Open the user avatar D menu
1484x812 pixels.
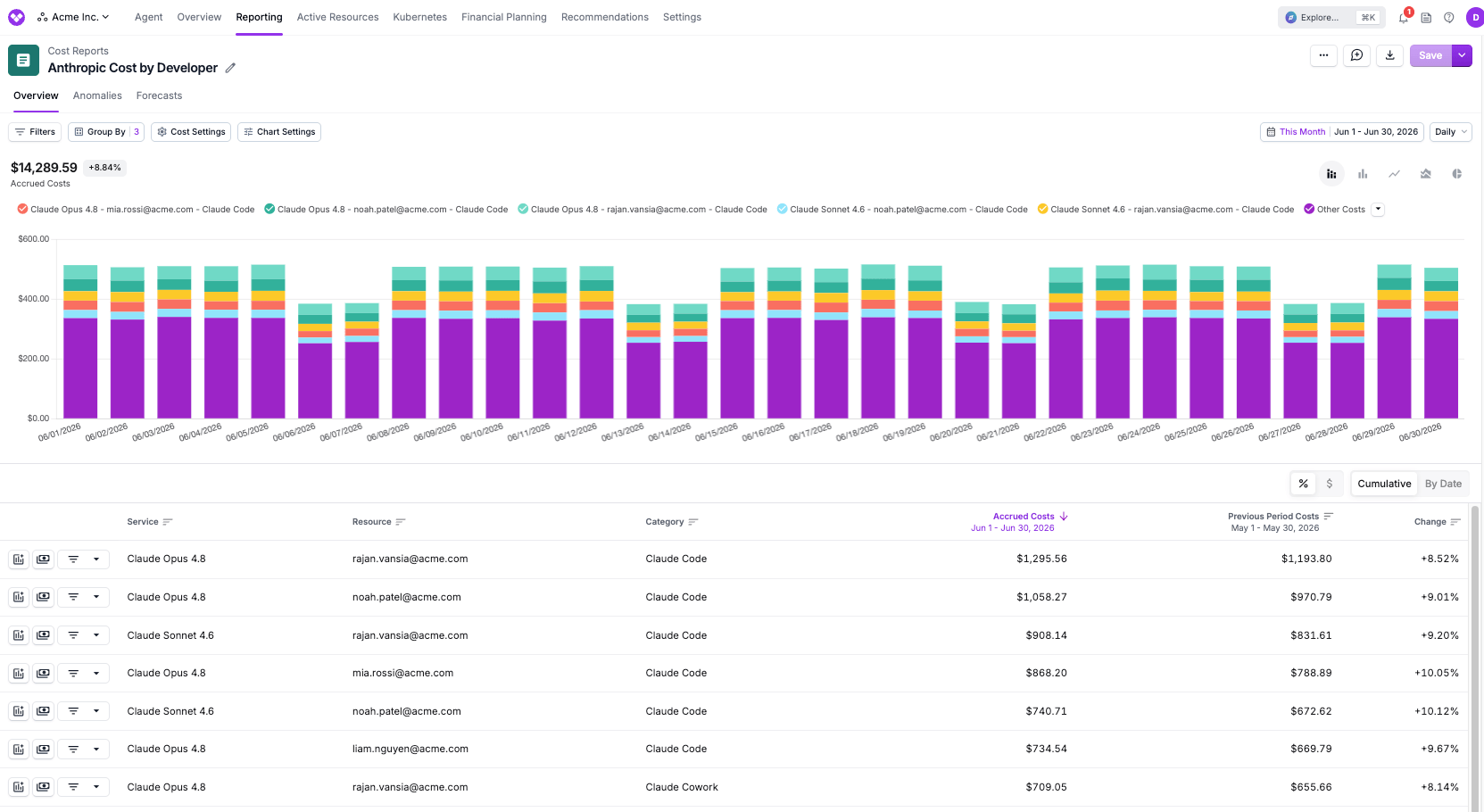click(1475, 18)
